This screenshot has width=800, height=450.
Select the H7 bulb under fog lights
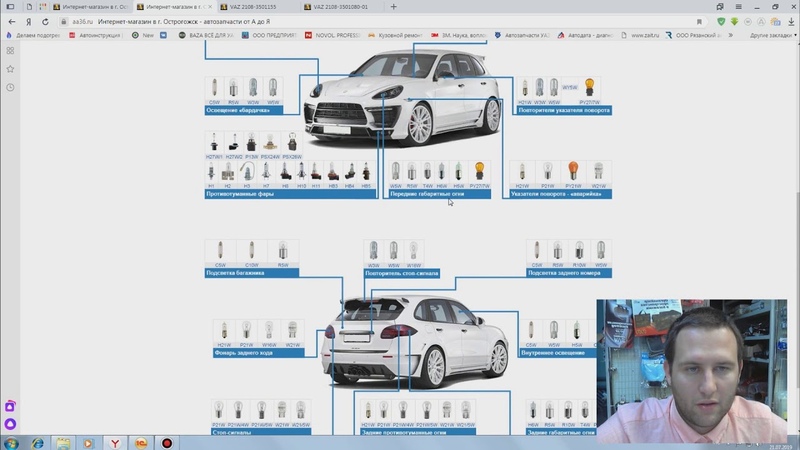tap(266, 172)
